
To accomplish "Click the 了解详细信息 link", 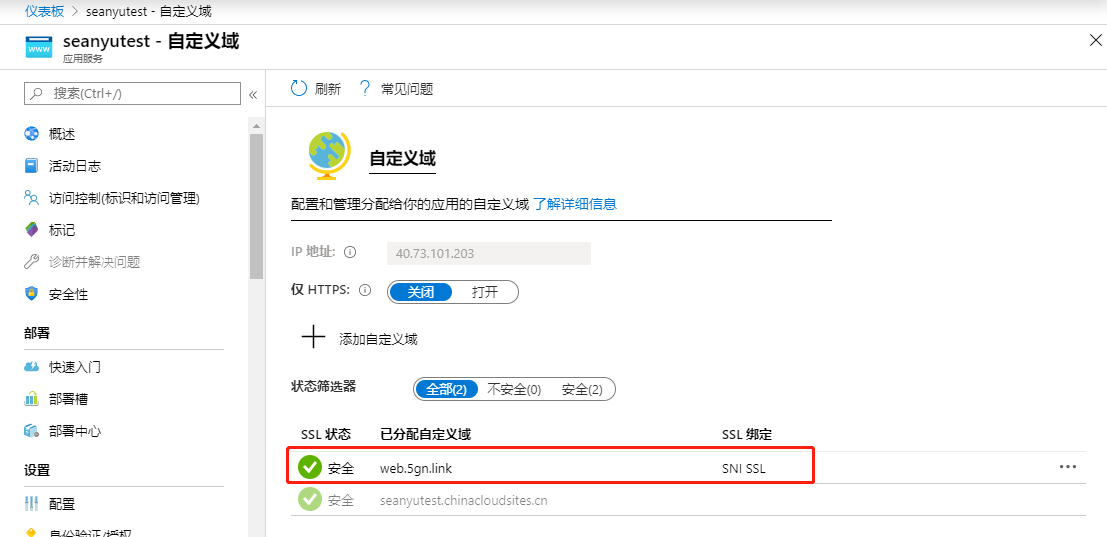I will point(575,204).
